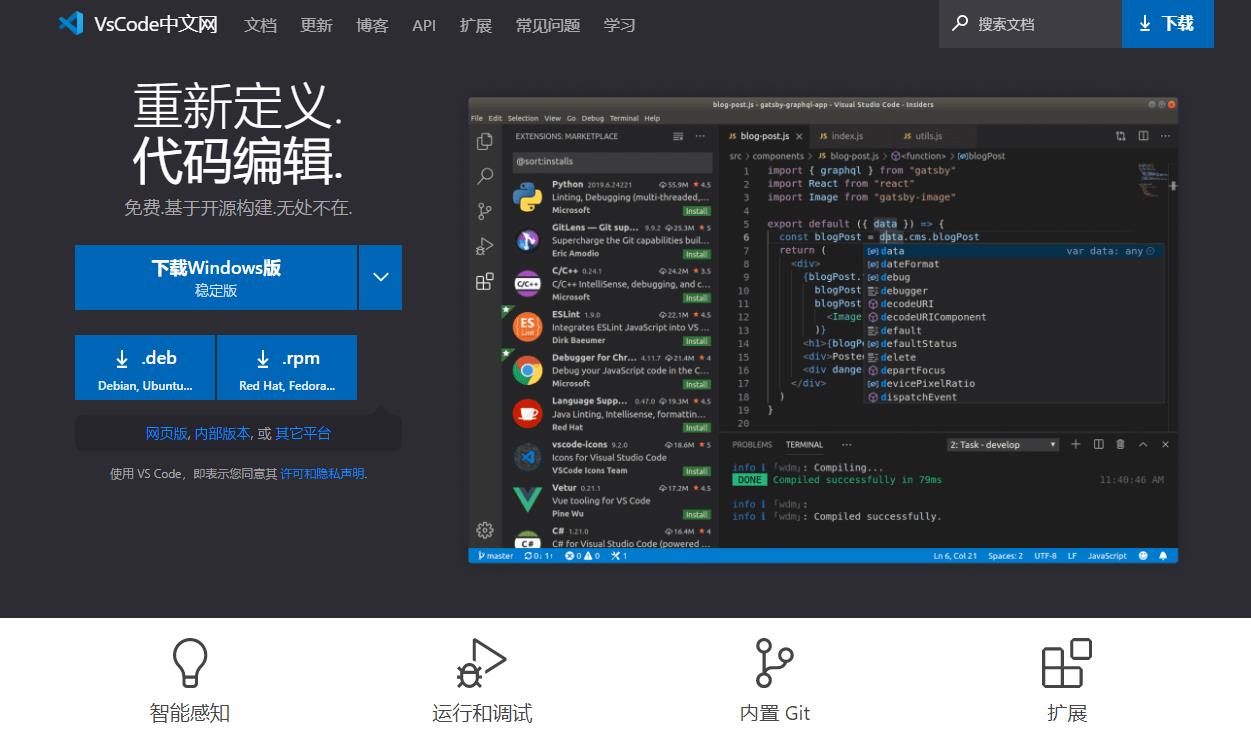Click the 内置 Git feature label
This screenshot has height=739, width=1251.
click(775, 713)
